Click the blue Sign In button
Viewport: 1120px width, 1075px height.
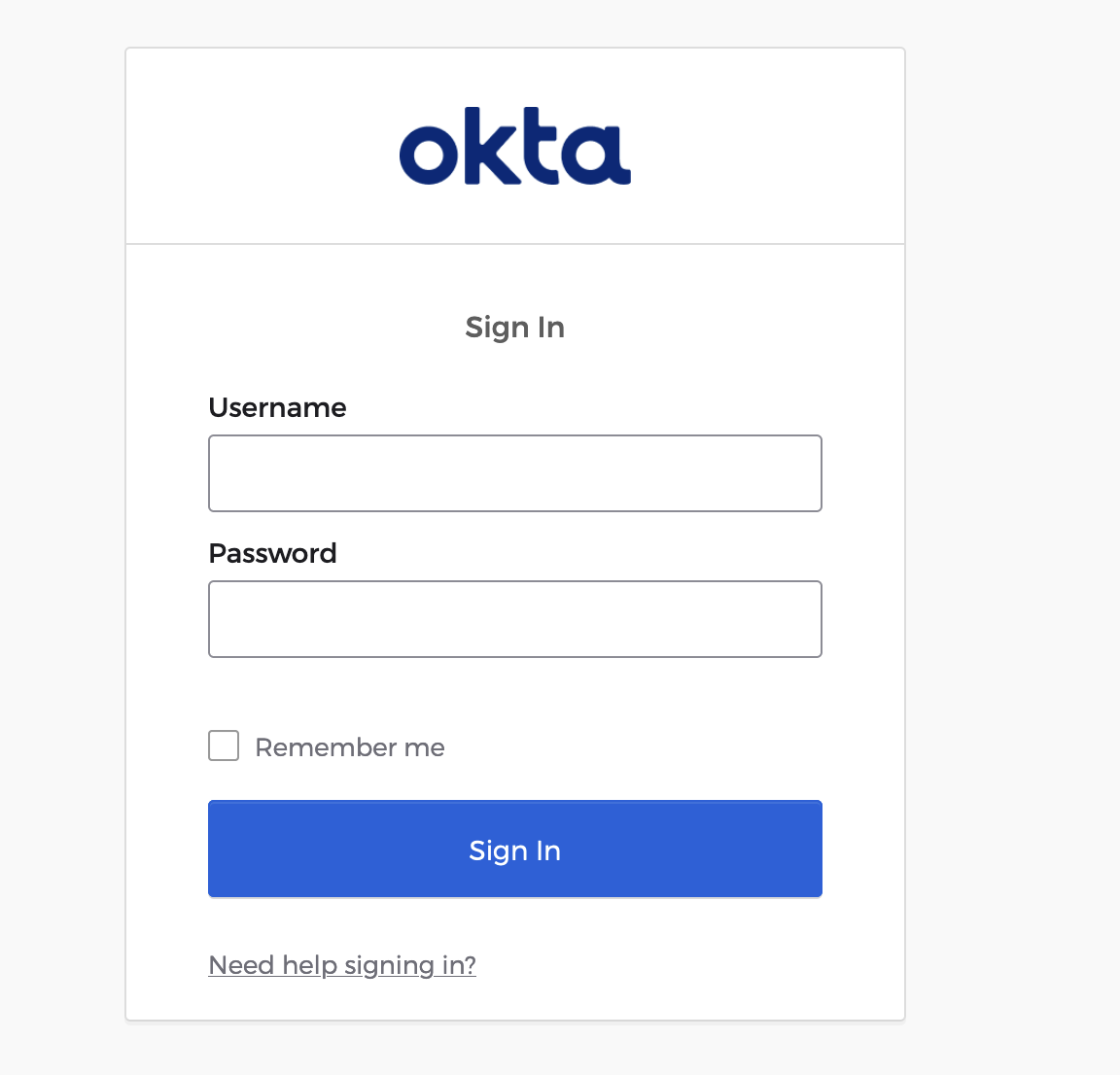point(515,849)
